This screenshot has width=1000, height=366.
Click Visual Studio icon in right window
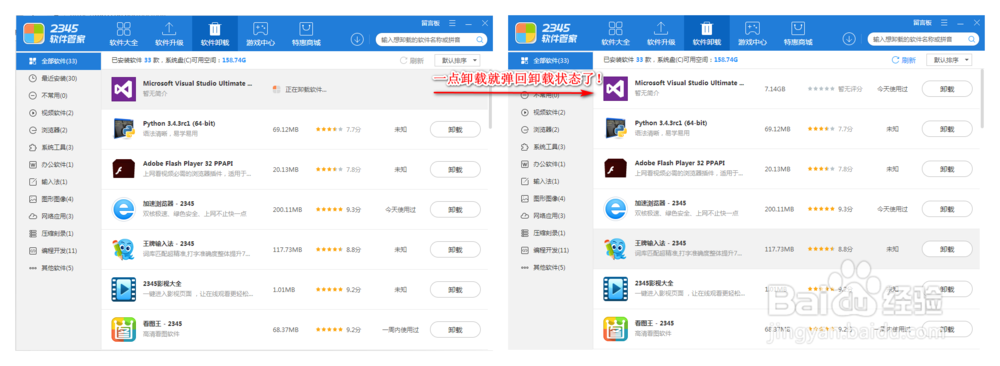(614, 89)
